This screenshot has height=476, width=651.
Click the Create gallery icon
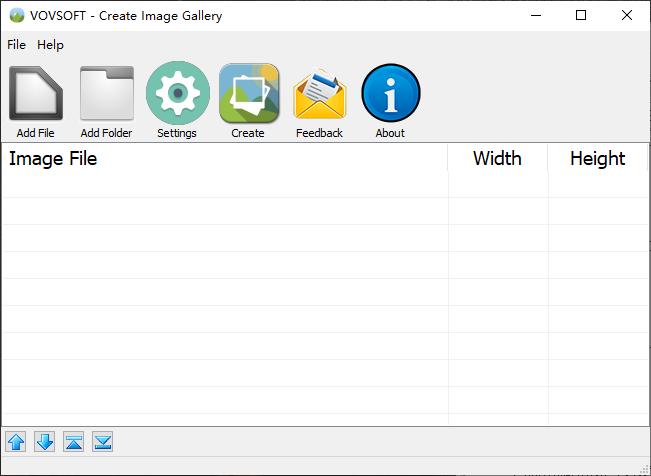pos(249,93)
